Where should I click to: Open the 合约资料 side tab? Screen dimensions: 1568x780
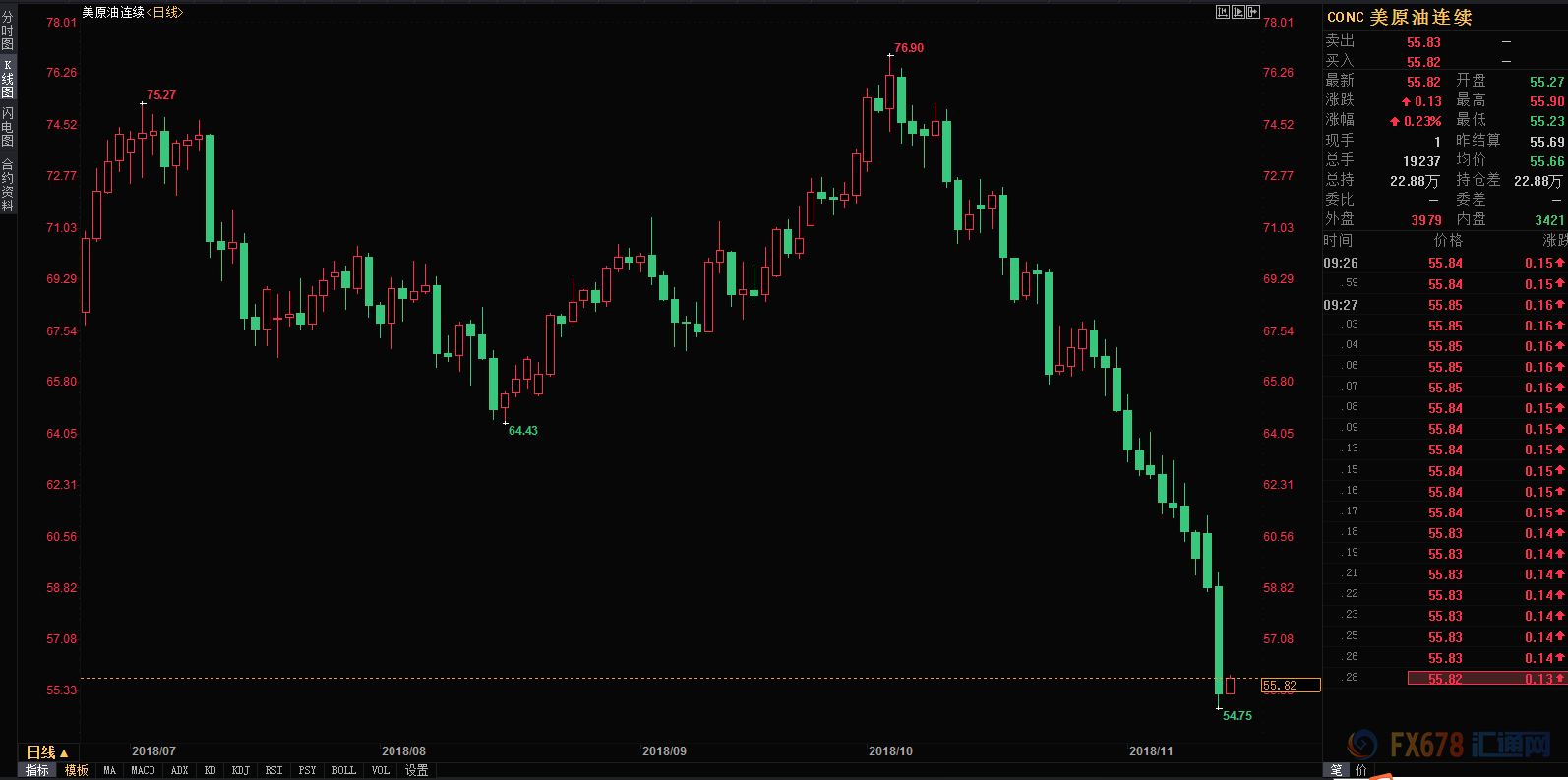[8, 185]
